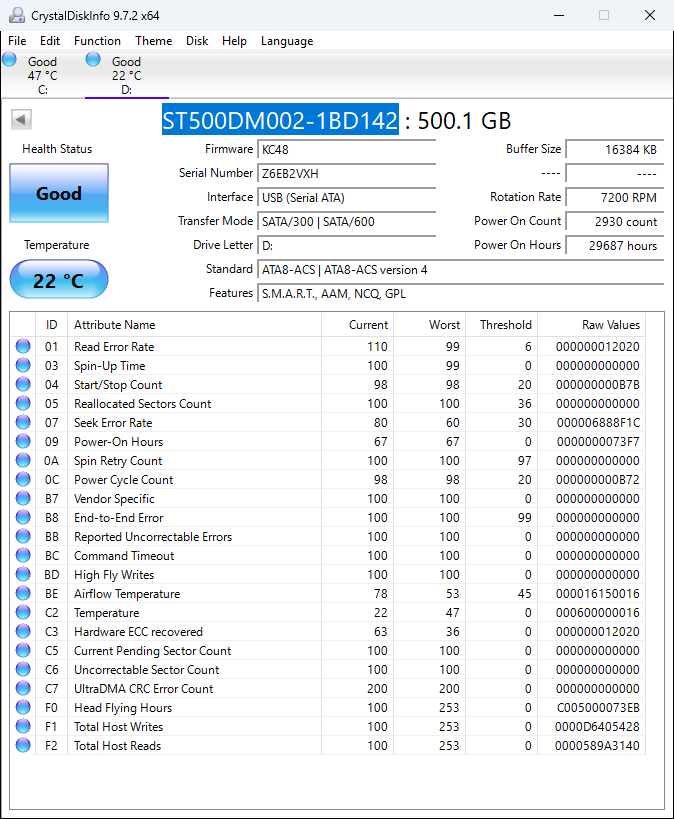The image size is (674, 819).
Task: Click status orb beside Spin-Up Time
Action: tap(23, 365)
